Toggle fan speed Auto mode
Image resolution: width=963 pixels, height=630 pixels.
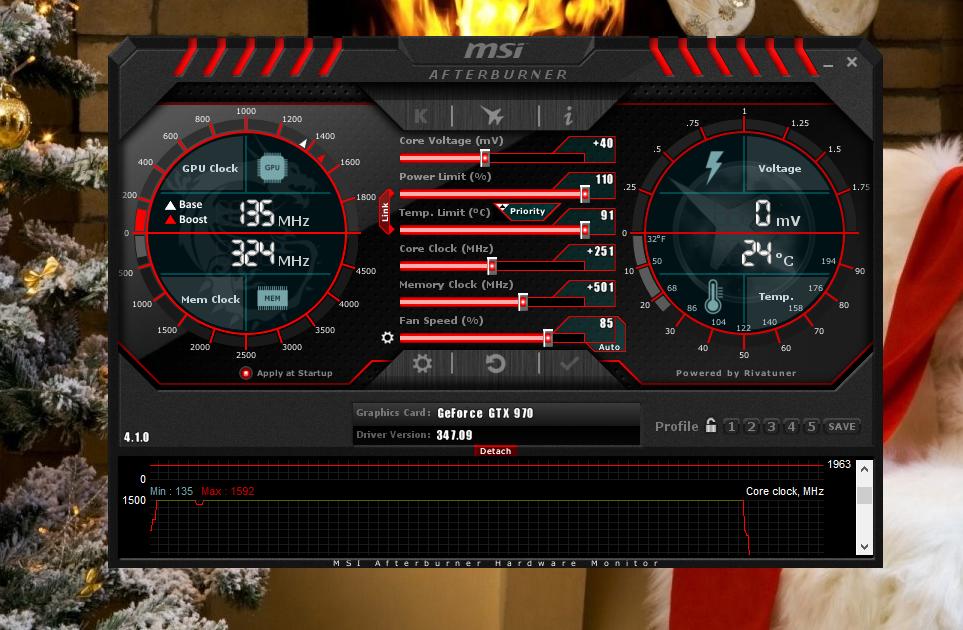[x=609, y=347]
